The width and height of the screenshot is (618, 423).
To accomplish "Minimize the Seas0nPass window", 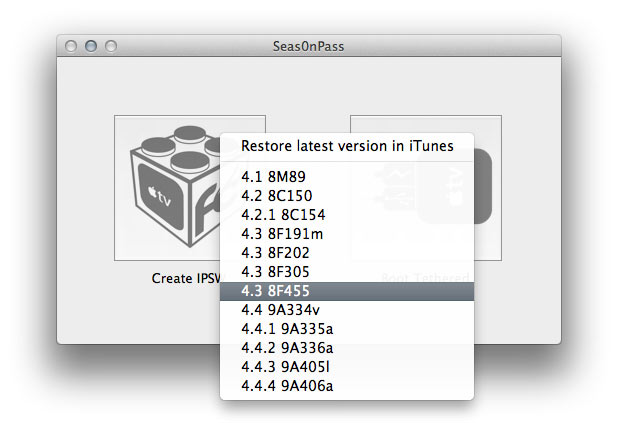I will (x=91, y=46).
